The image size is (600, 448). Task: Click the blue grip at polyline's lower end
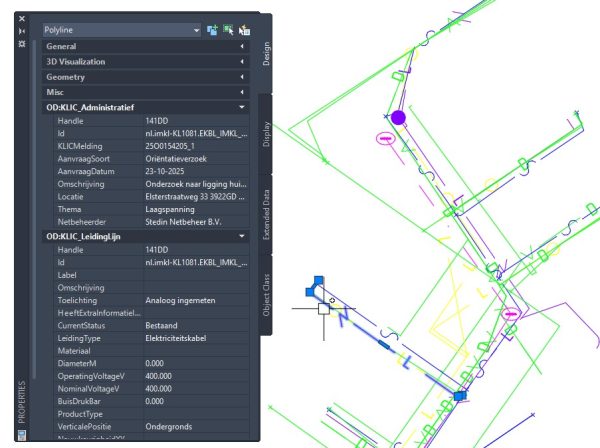[x=459, y=397]
